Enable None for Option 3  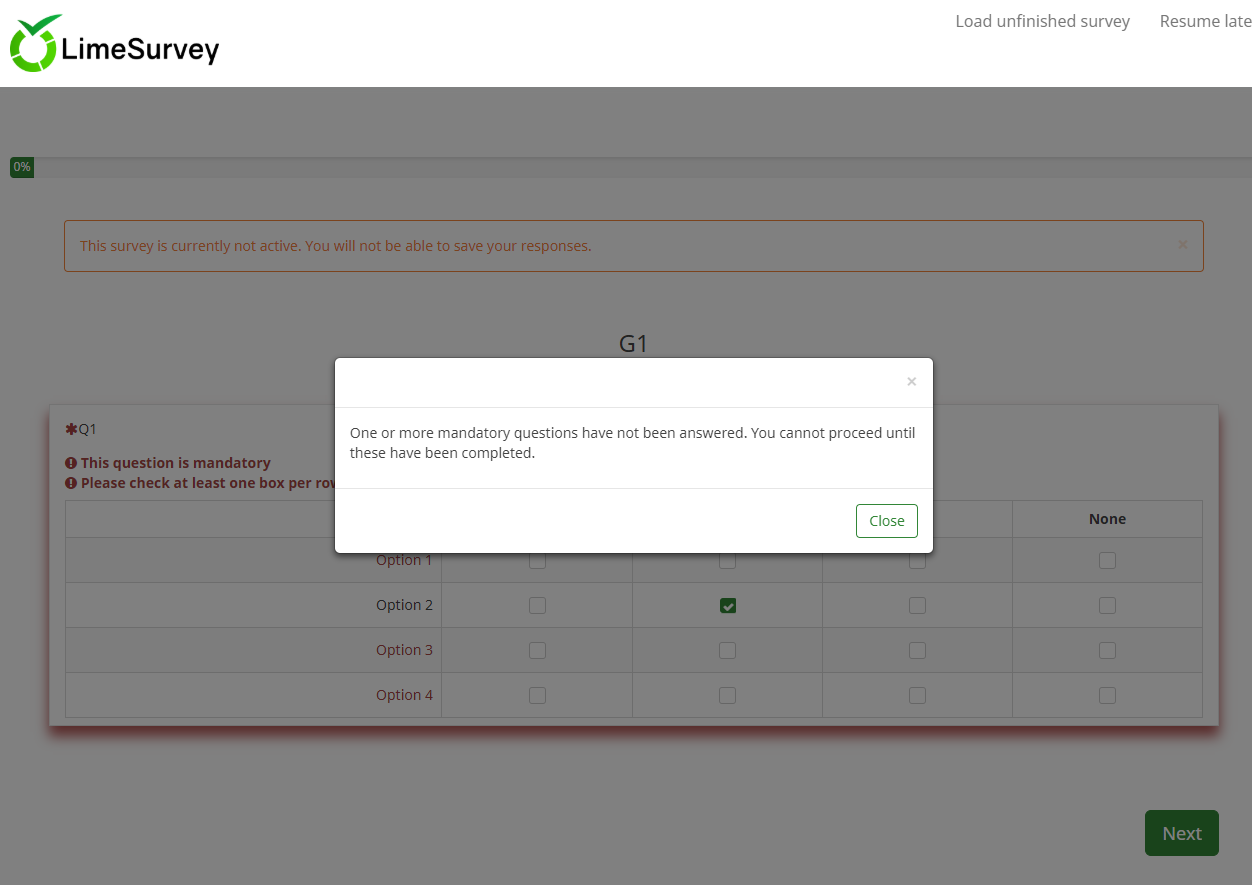[1107, 651]
